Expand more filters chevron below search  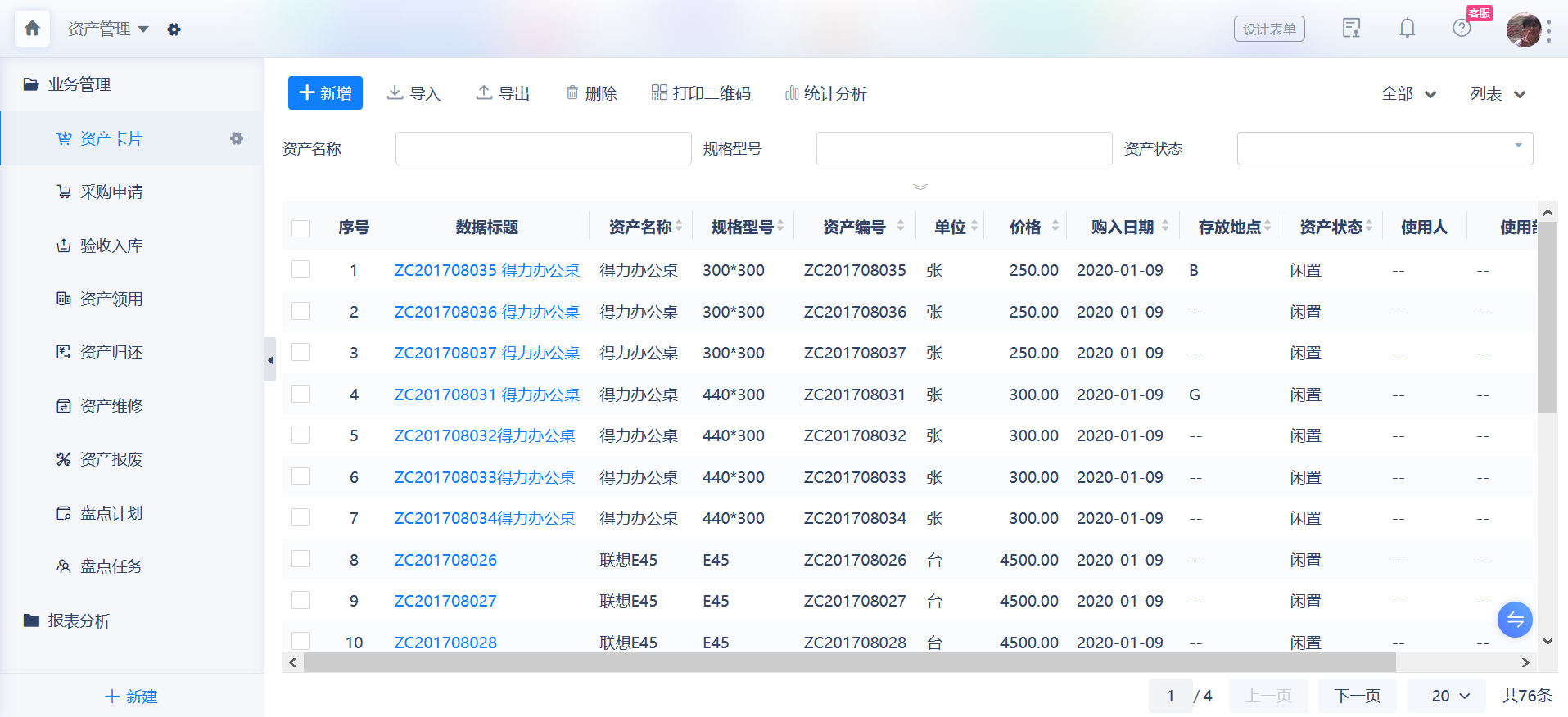click(920, 187)
